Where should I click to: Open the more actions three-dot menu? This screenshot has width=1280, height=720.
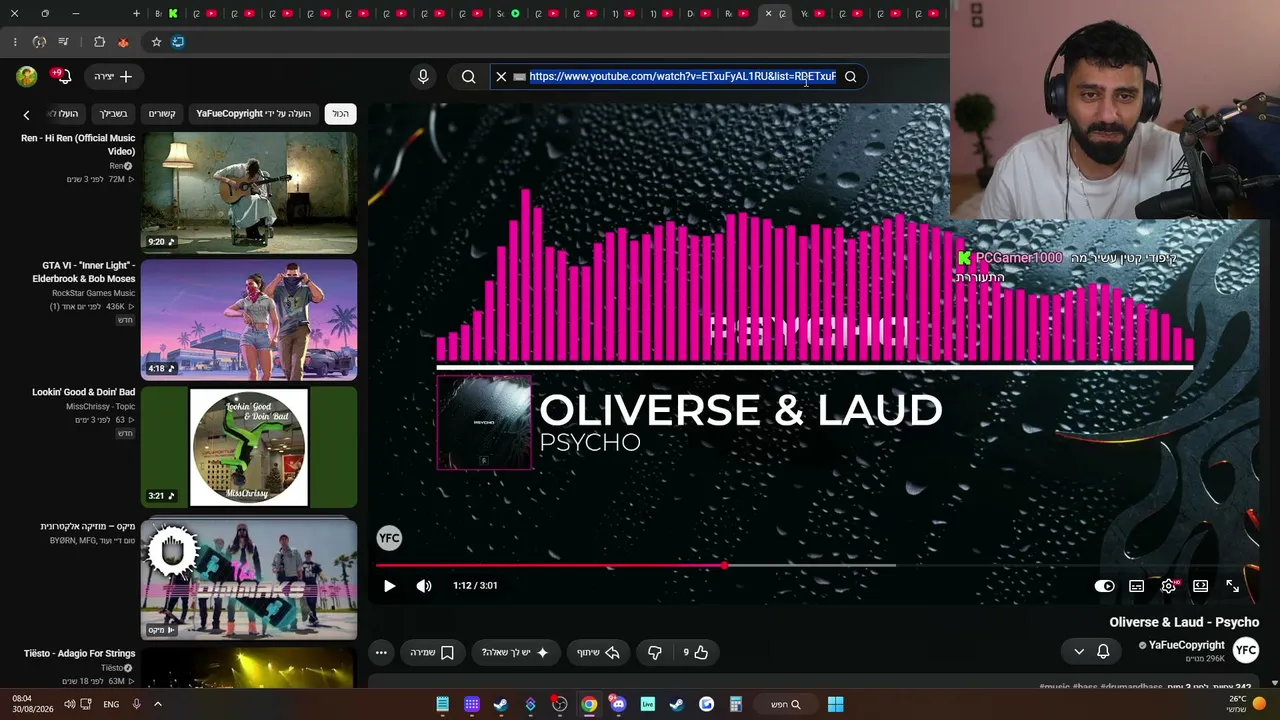tap(381, 653)
